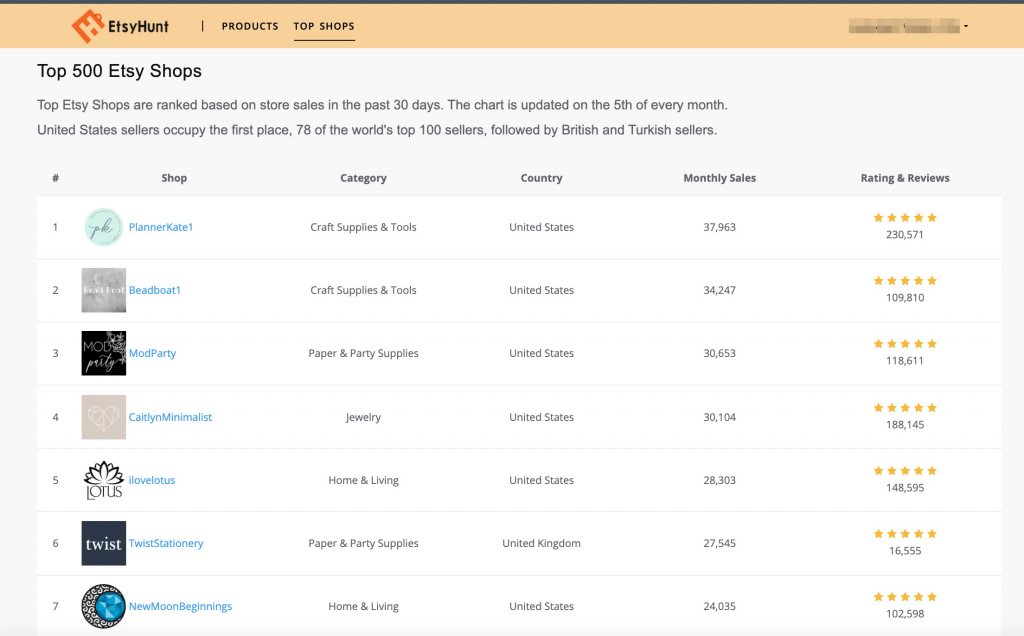Screen dimensions: 1024x636
Task: Click the Top 500 Etsy Shops heading
Action: pyautogui.click(x=120, y=71)
